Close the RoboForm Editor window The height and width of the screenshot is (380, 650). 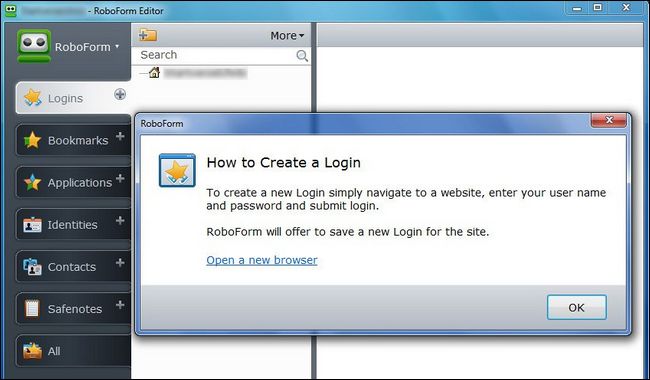pyautogui.click(x=626, y=8)
